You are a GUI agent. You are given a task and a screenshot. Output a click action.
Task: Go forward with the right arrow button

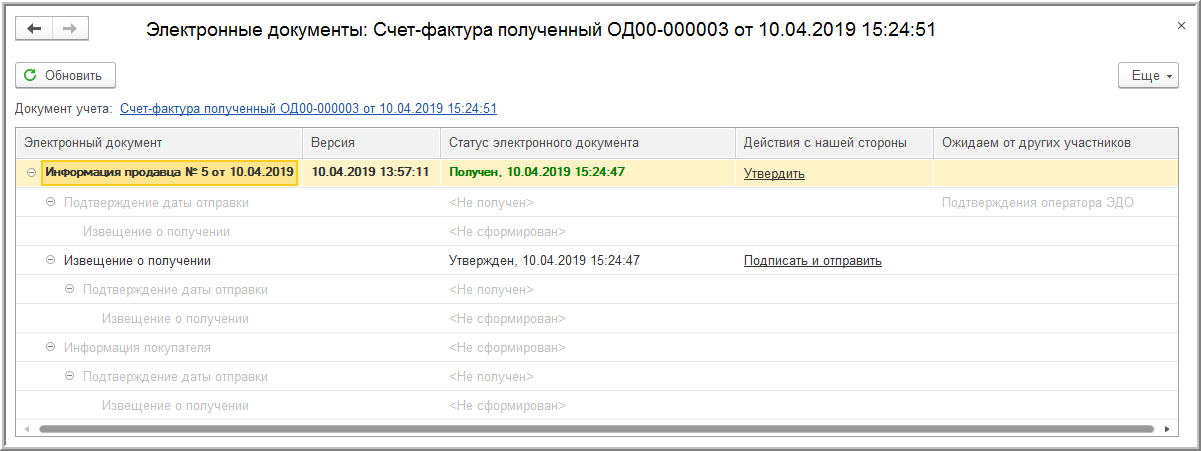(70, 28)
